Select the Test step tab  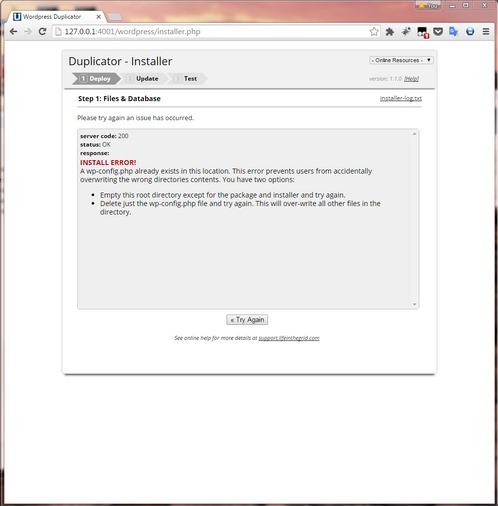coord(188,79)
